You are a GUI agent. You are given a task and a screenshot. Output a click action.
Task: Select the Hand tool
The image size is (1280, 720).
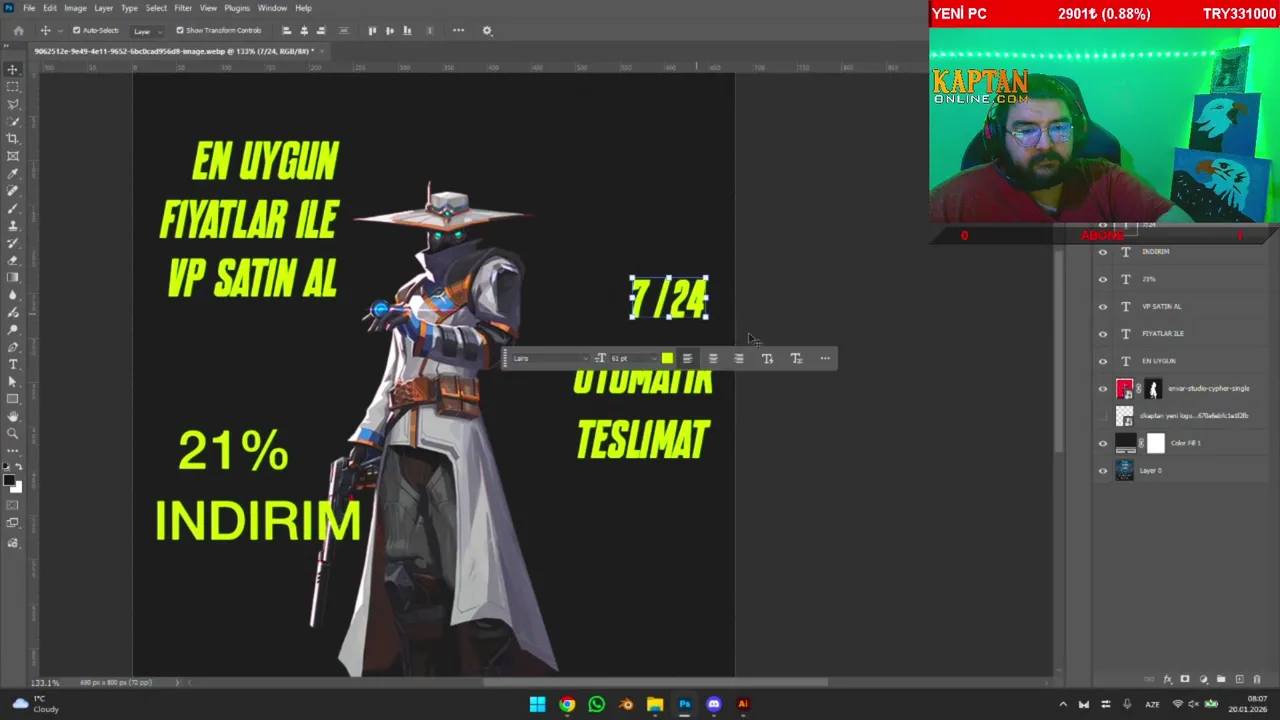pyautogui.click(x=13, y=416)
